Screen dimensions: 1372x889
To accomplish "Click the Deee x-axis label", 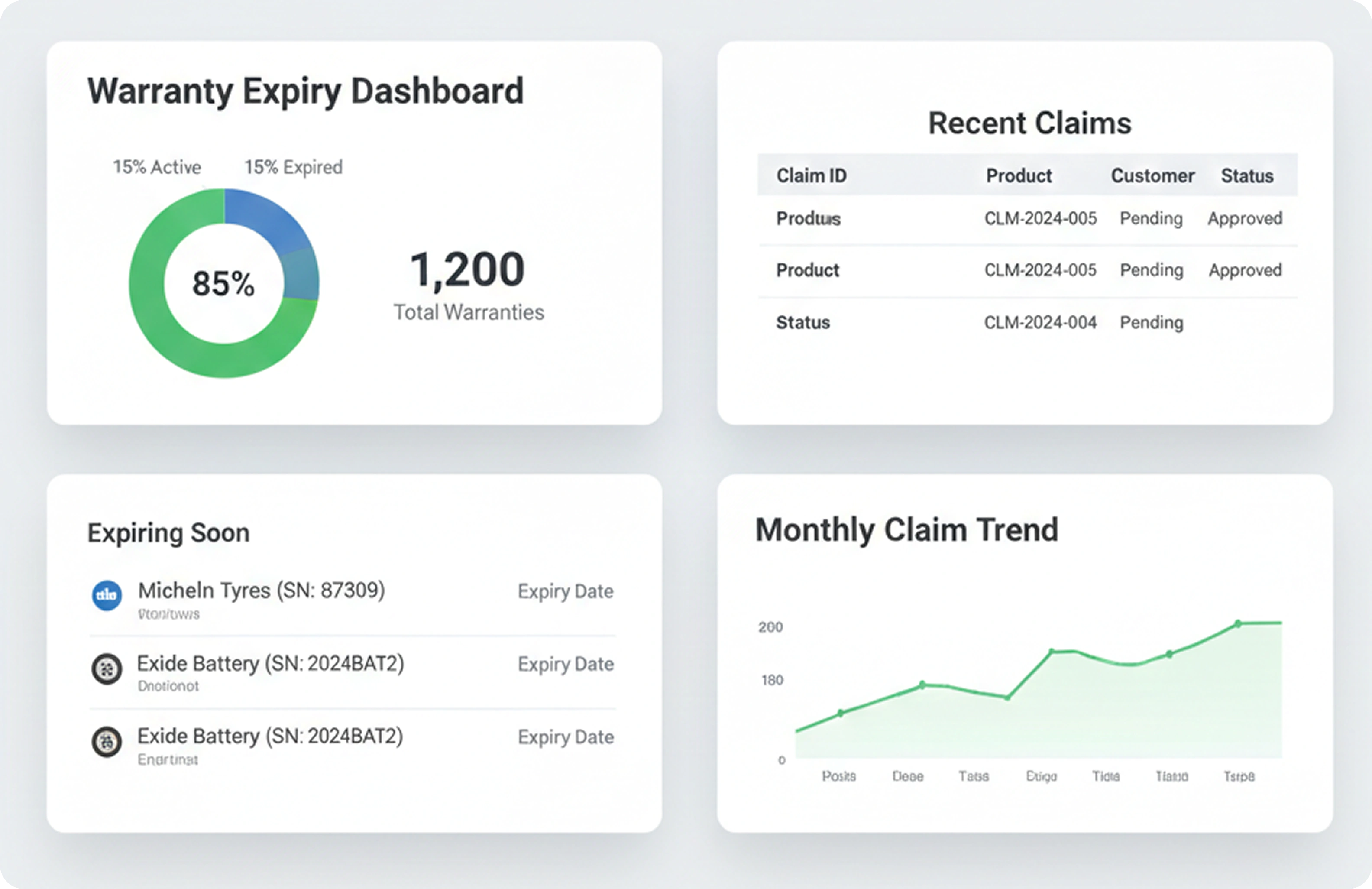I will pyautogui.click(x=908, y=777).
